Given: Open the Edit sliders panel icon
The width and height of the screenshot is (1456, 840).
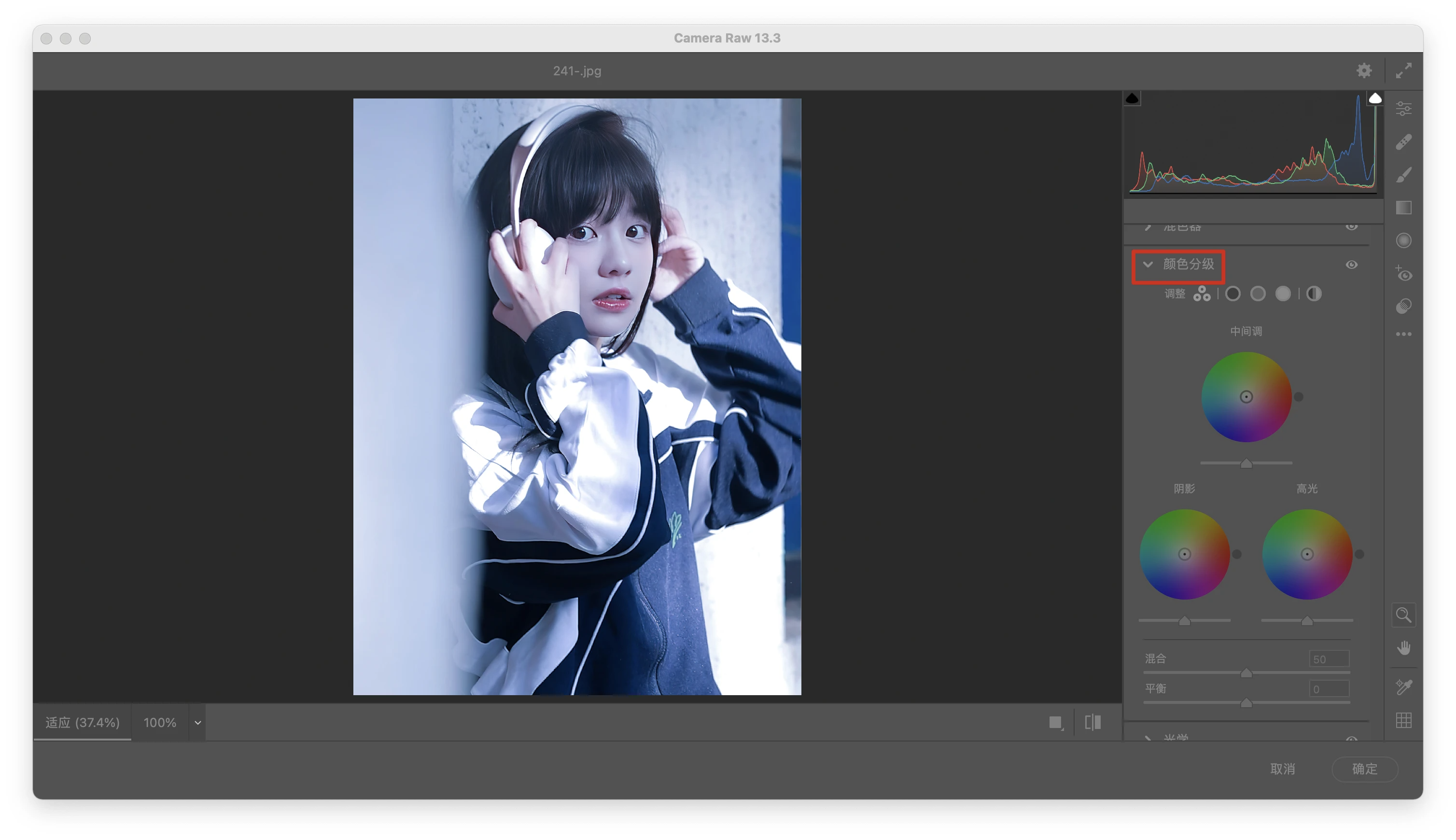Looking at the screenshot, I should coord(1403,108).
